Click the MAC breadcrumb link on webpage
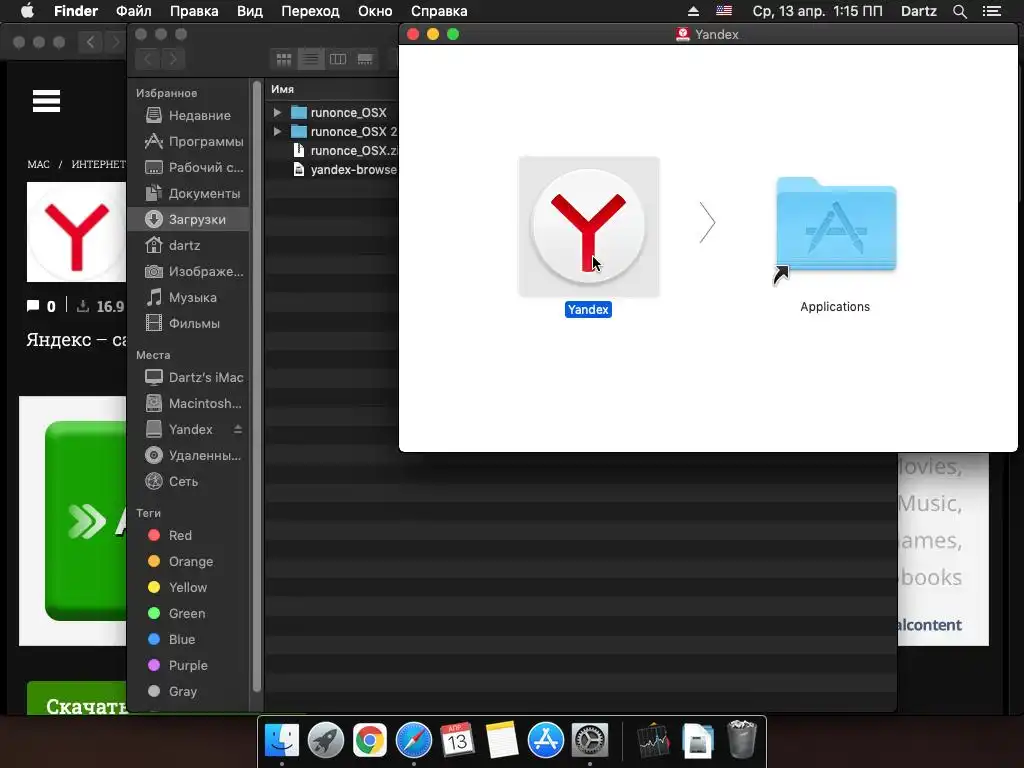Viewport: 1024px width, 768px height. (x=39, y=165)
